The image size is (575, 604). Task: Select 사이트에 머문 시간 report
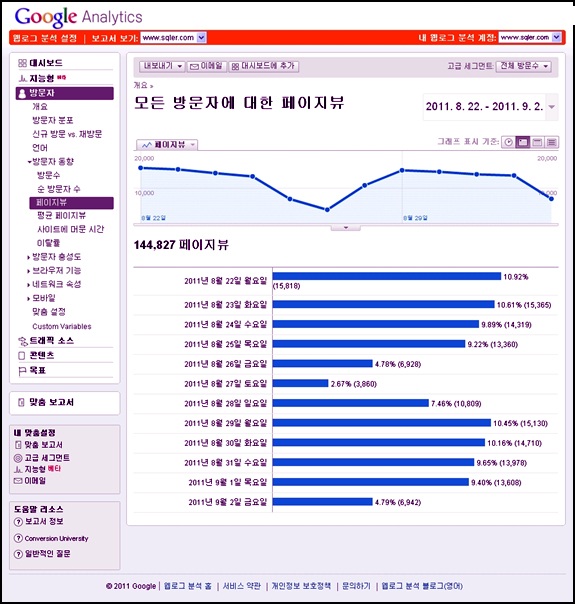pyautogui.click(x=70, y=230)
